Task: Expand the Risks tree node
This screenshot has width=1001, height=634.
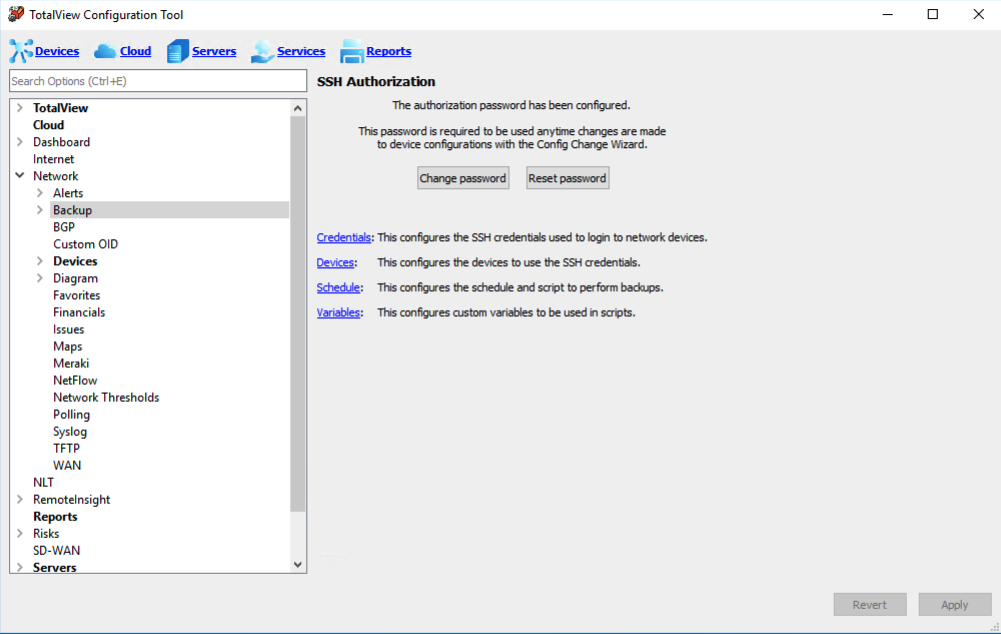Action: pyautogui.click(x=20, y=534)
